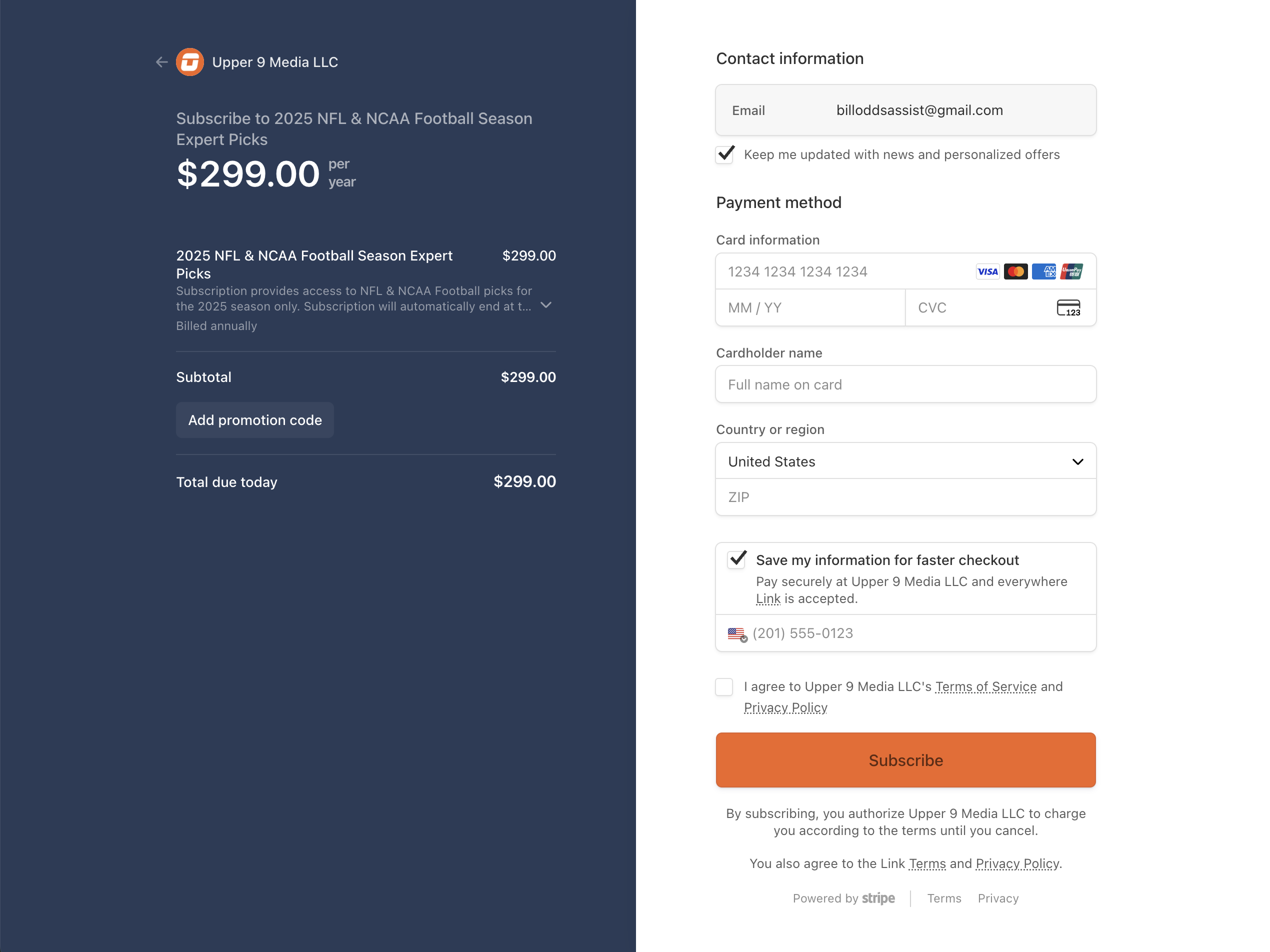Click Terms in the footer
Viewport: 1270px width, 952px height.
[944, 898]
